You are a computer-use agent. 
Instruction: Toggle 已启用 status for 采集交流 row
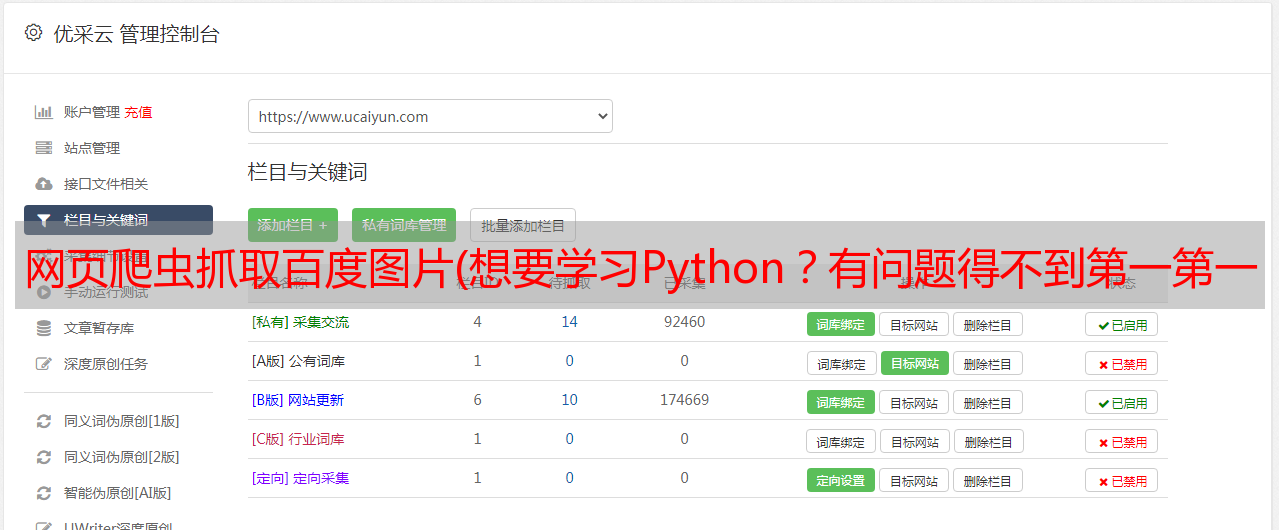1121,324
